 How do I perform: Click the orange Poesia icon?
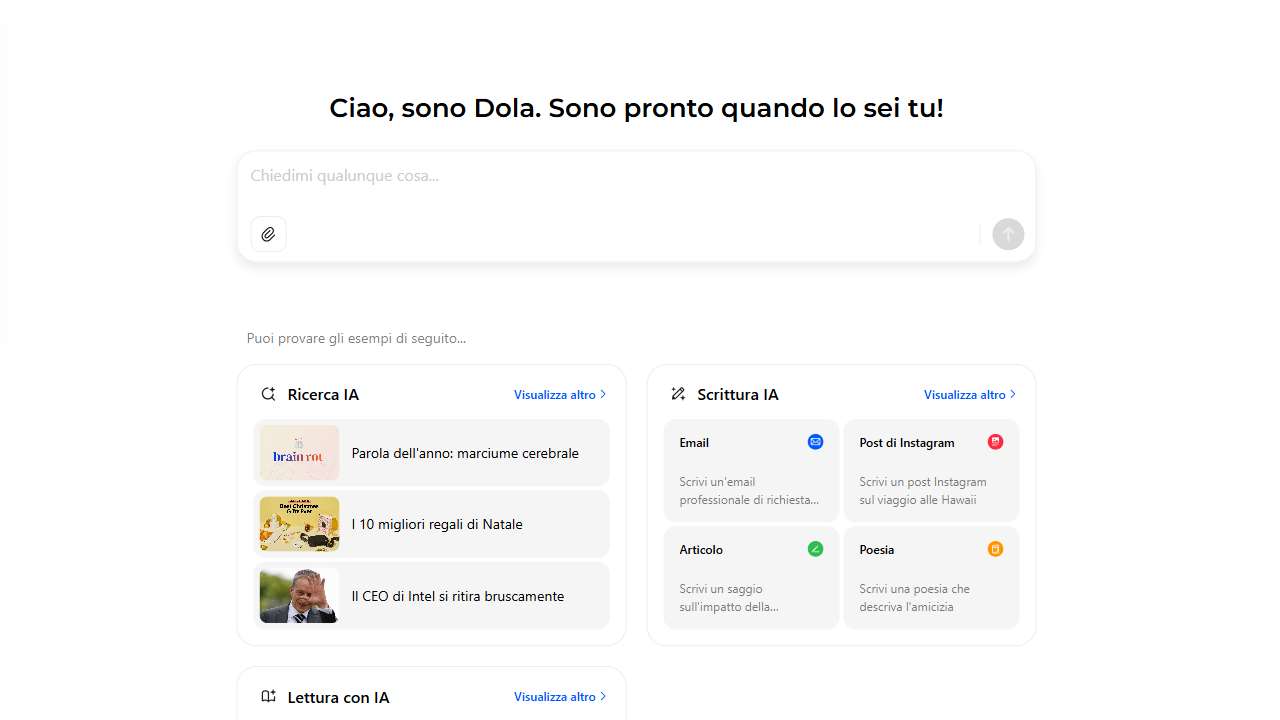tap(995, 549)
